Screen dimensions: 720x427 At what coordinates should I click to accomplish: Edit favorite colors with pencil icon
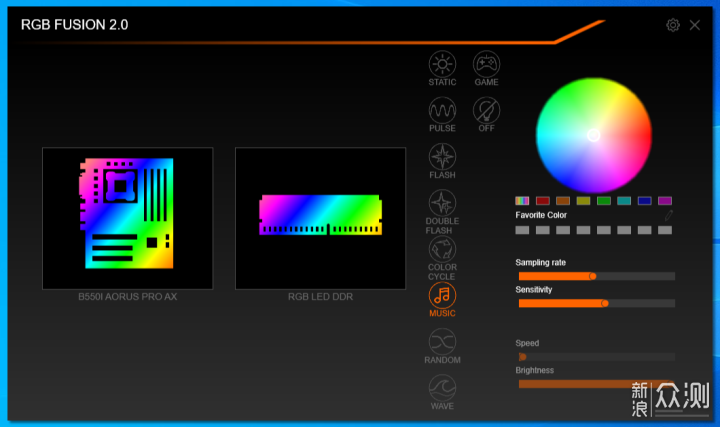(x=669, y=215)
